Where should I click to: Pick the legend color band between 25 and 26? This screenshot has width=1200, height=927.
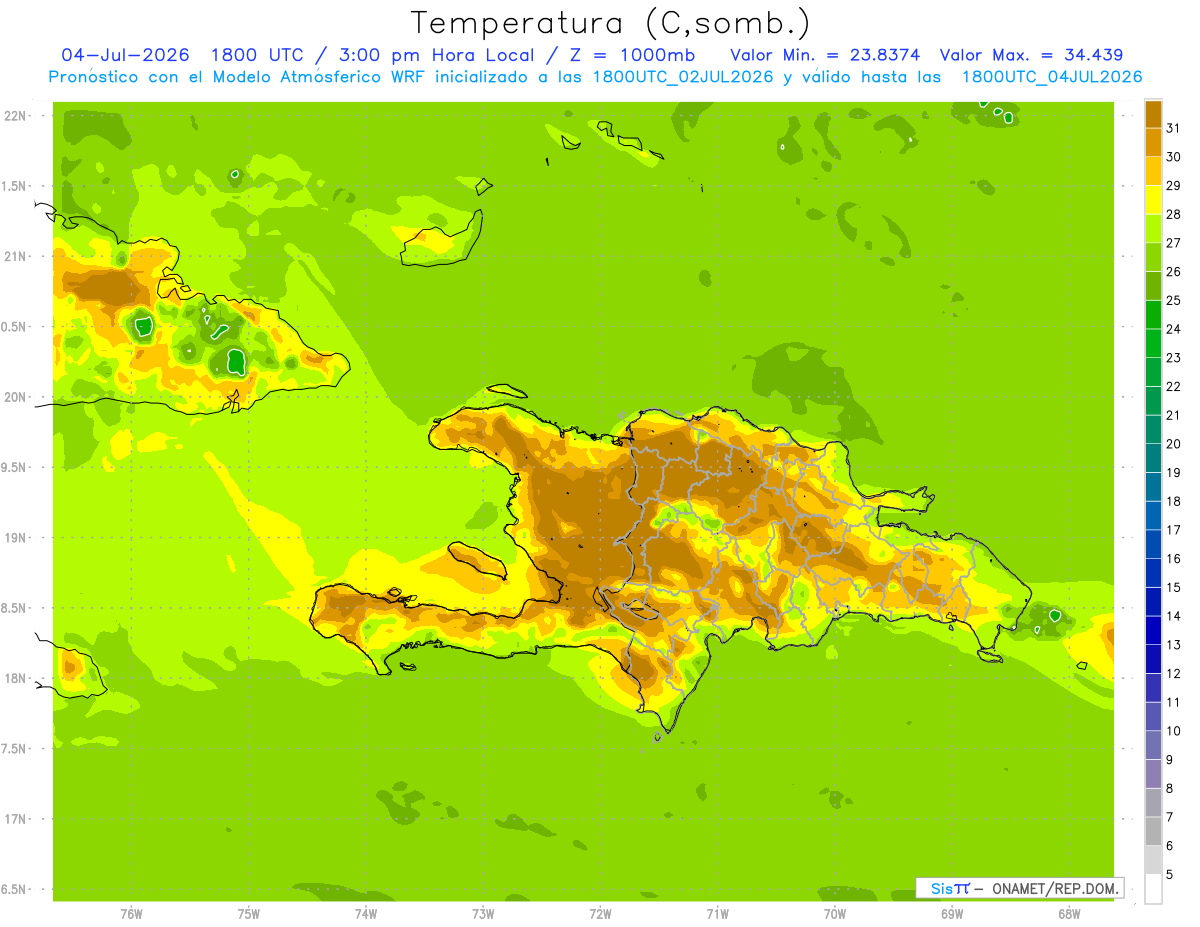click(x=1153, y=286)
